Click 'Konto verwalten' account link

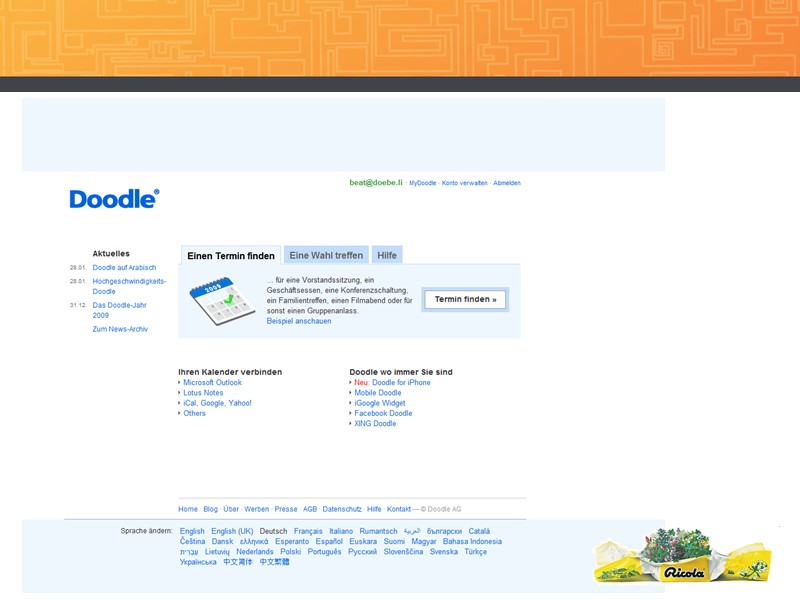(x=465, y=183)
